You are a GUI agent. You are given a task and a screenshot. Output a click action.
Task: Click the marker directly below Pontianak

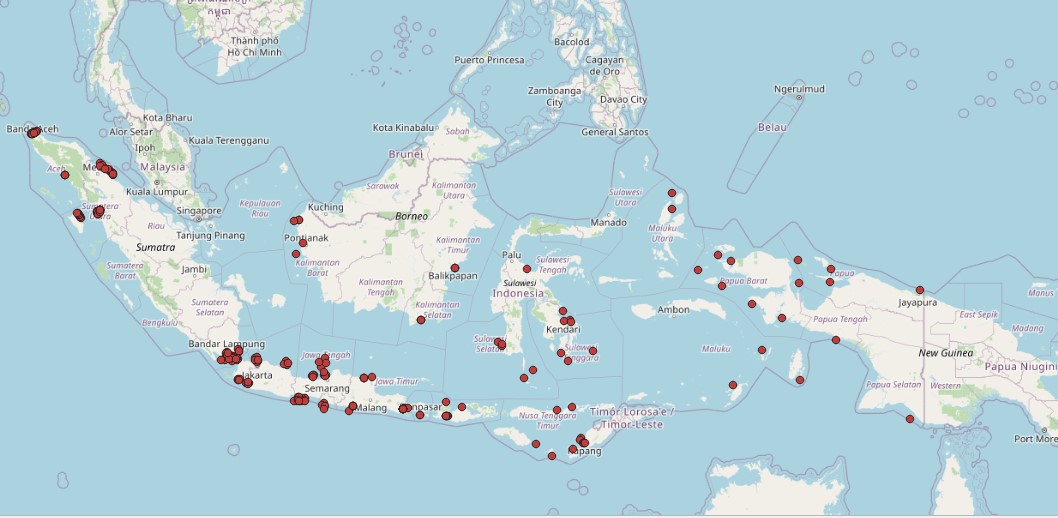(x=296, y=254)
